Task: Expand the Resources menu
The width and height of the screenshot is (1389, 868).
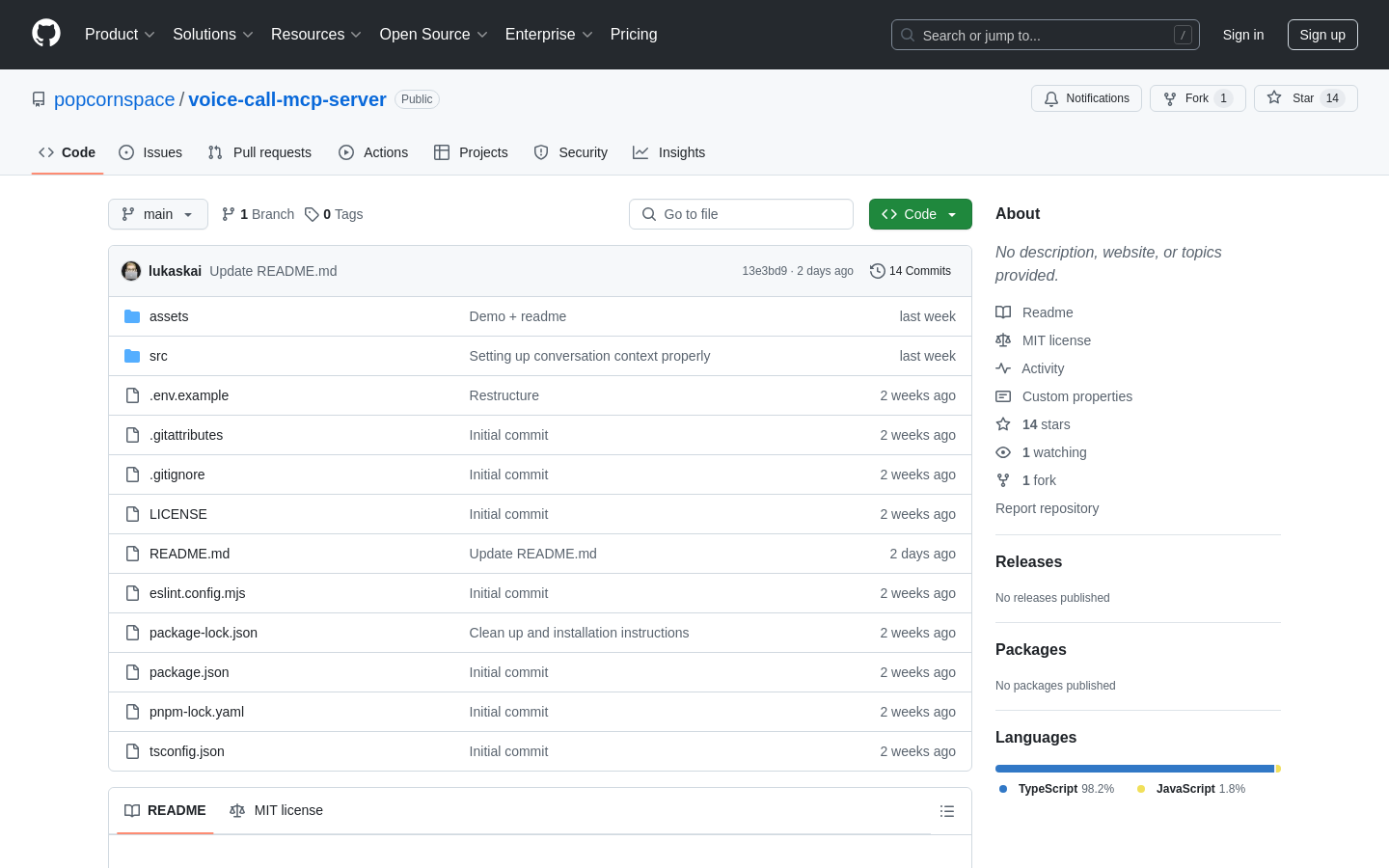Action: (316, 34)
